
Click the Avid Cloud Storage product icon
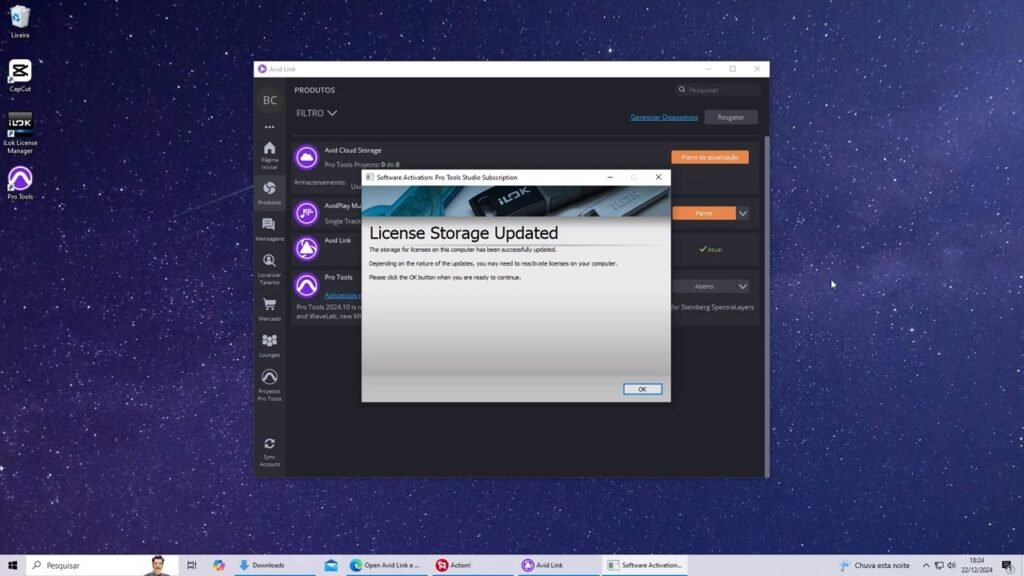pyautogui.click(x=306, y=157)
